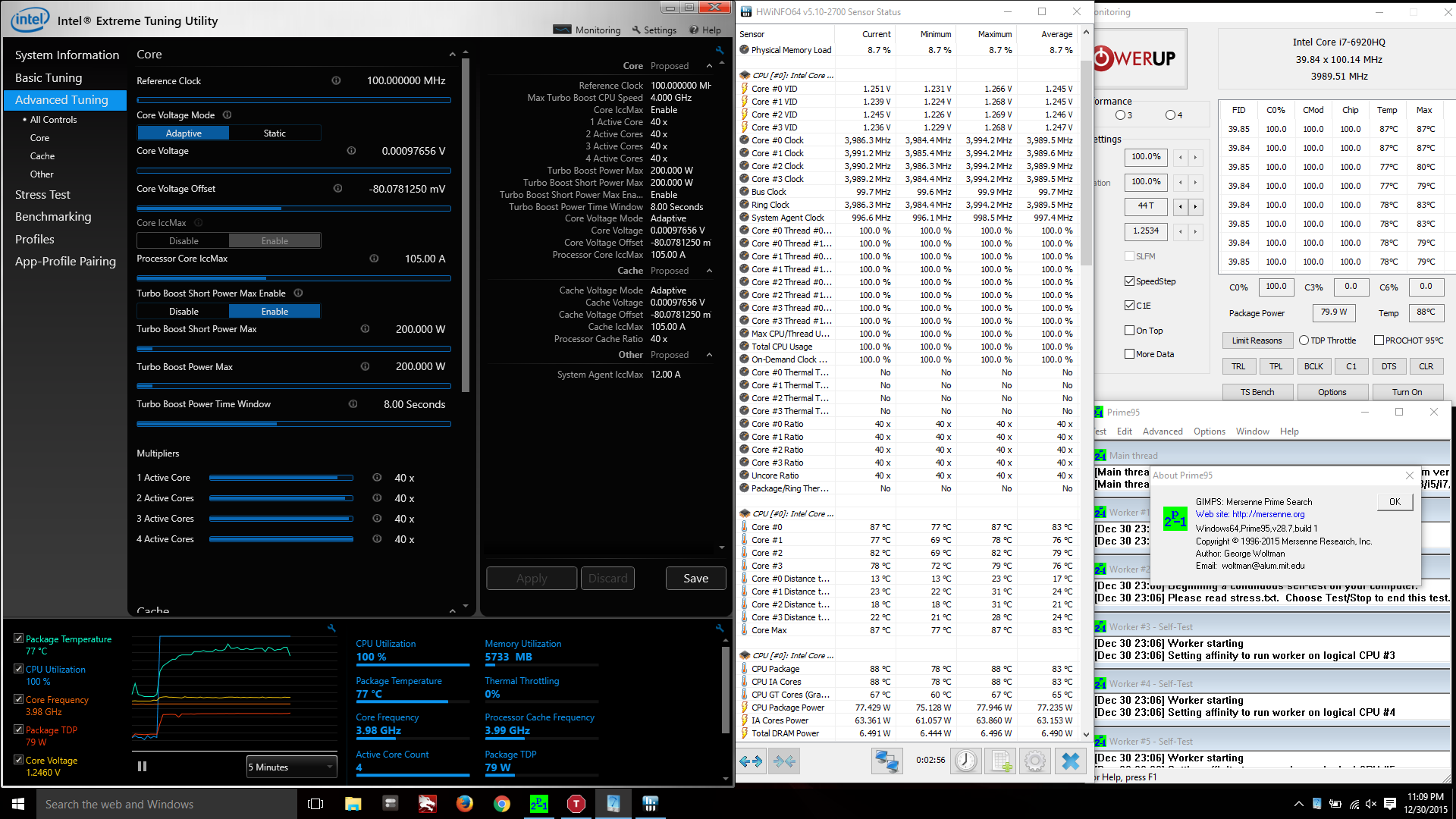Pause the XTU monitoring graph
The width and height of the screenshot is (1456, 819).
[x=142, y=767]
